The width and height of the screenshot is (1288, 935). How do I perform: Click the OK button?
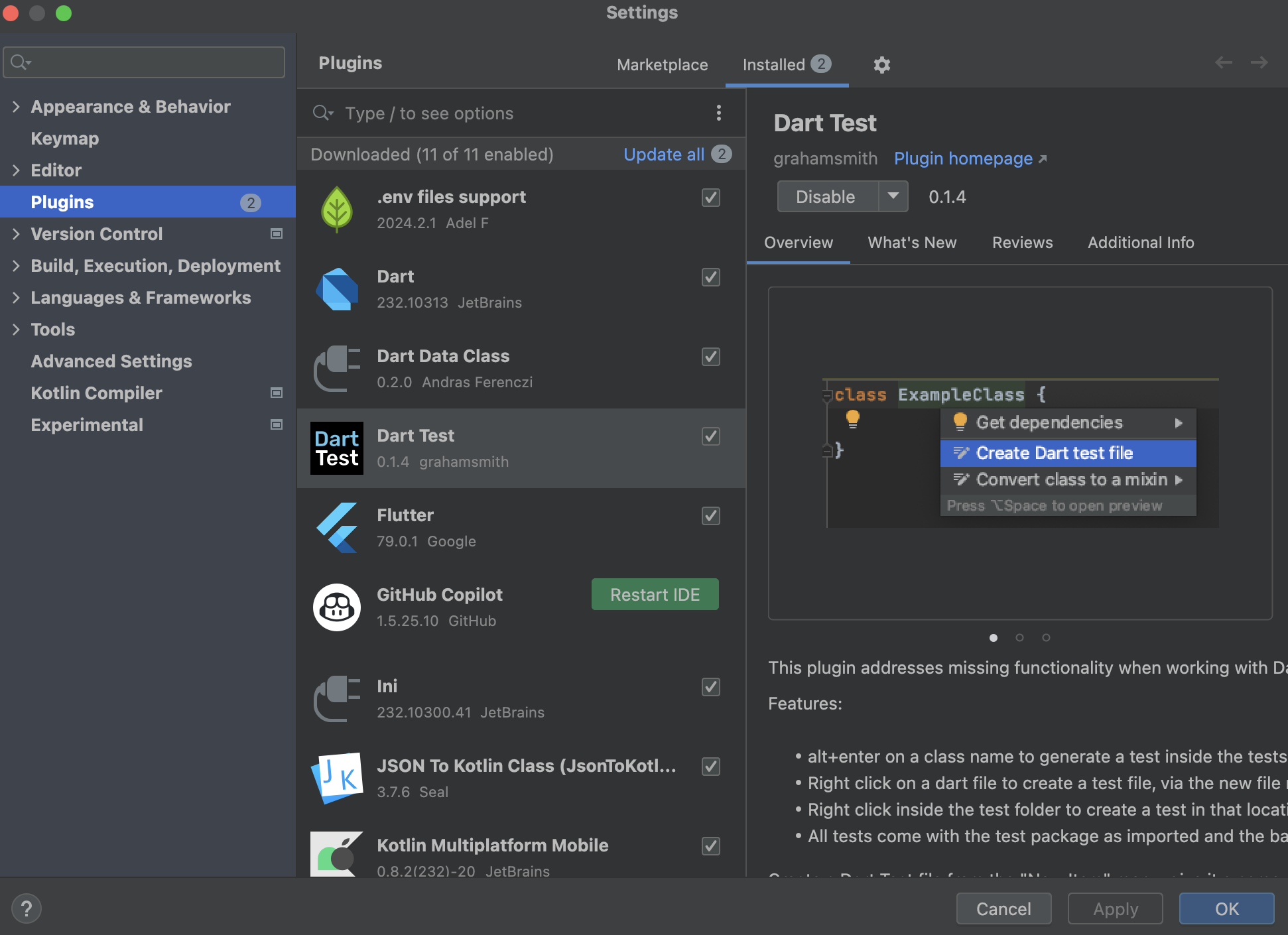point(1226,908)
